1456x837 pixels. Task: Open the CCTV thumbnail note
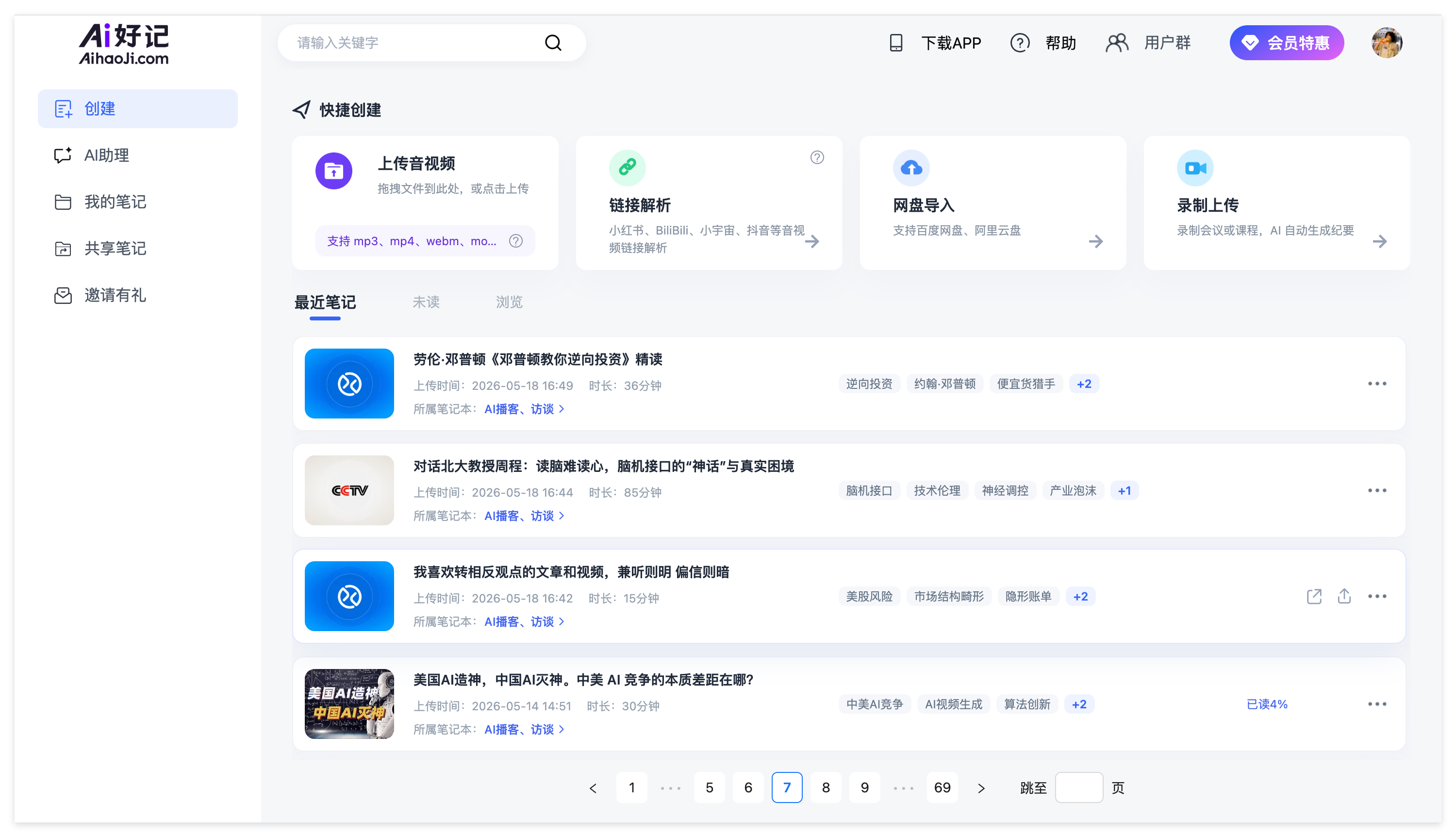tap(349, 490)
